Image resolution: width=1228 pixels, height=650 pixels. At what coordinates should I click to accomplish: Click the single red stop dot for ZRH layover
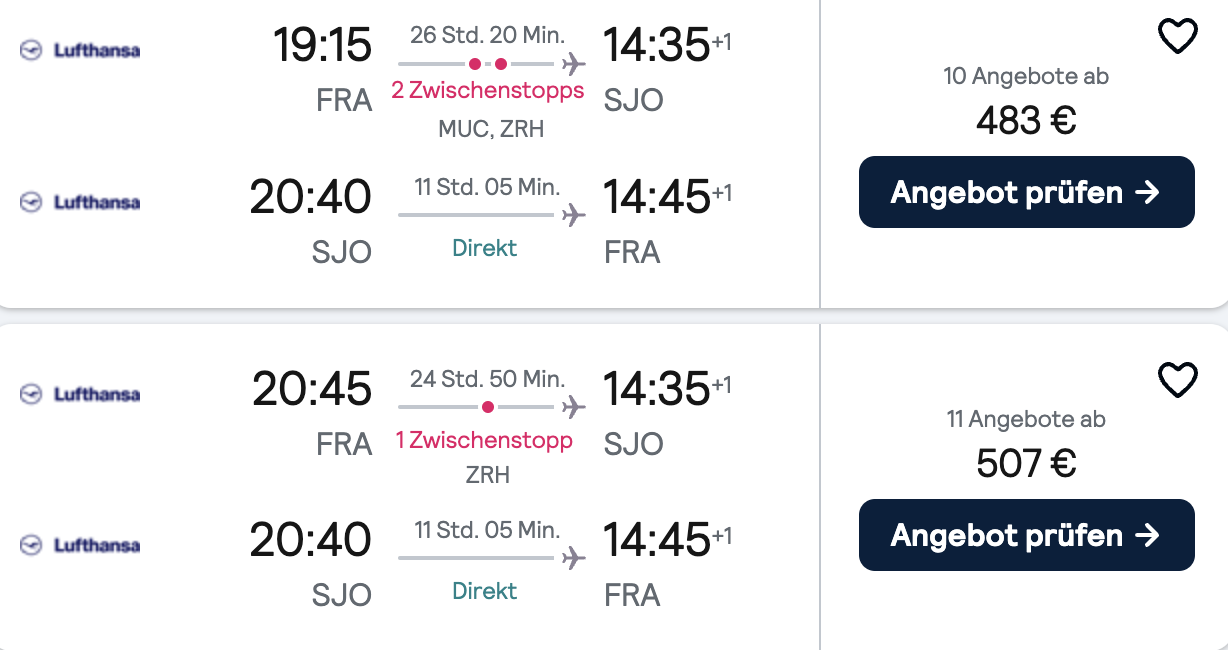point(487,408)
